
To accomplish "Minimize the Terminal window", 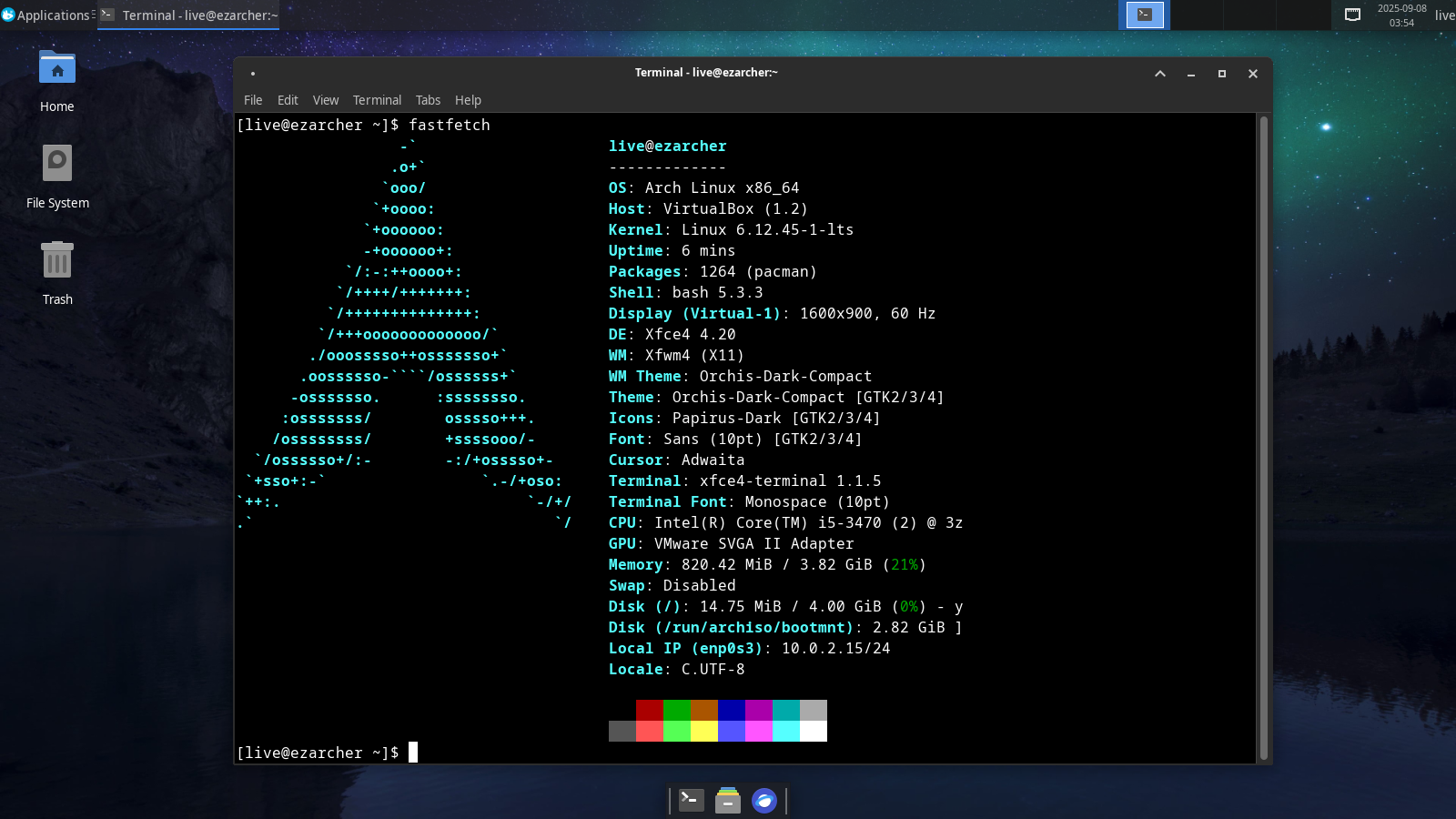I will pyautogui.click(x=1191, y=74).
